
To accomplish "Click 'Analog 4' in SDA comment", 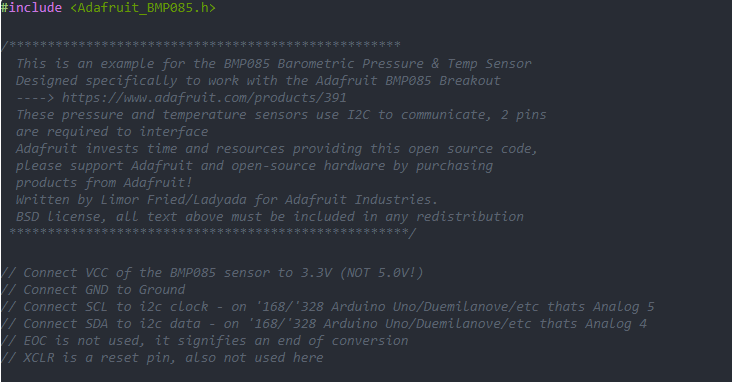I will point(616,324).
